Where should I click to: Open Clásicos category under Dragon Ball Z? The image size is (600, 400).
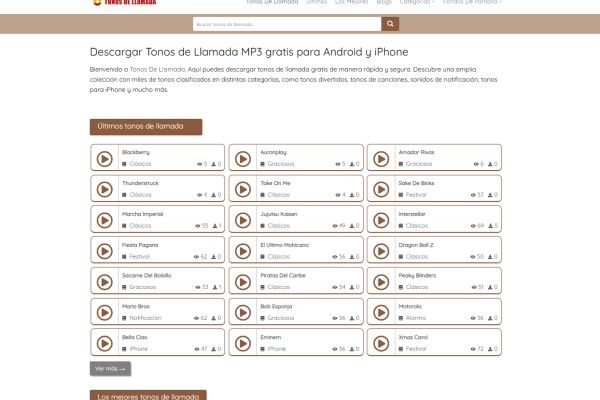(417, 256)
